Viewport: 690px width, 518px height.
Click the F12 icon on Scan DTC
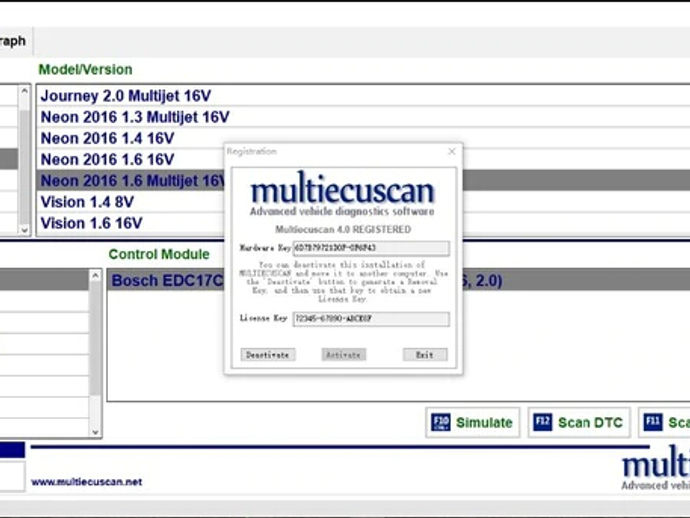coord(543,422)
